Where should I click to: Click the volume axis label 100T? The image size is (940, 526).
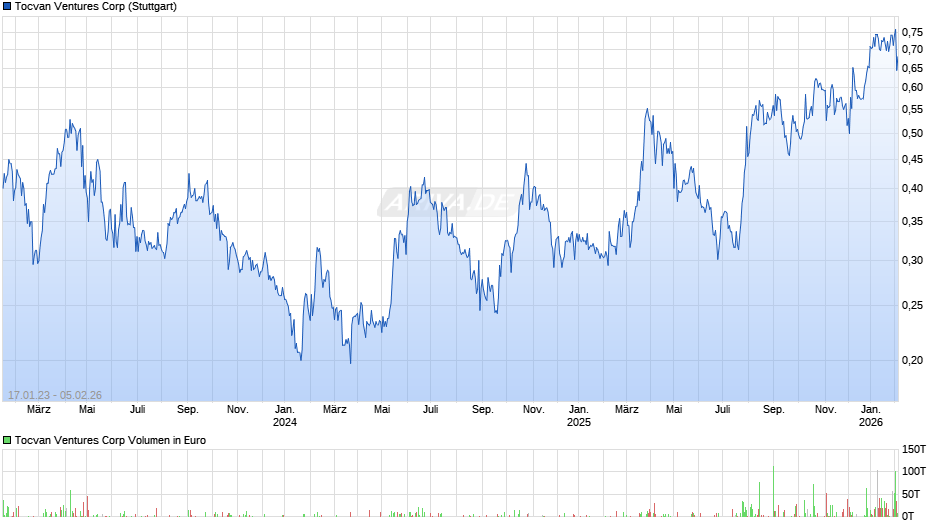pyautogui.click(x=914, y=471)
